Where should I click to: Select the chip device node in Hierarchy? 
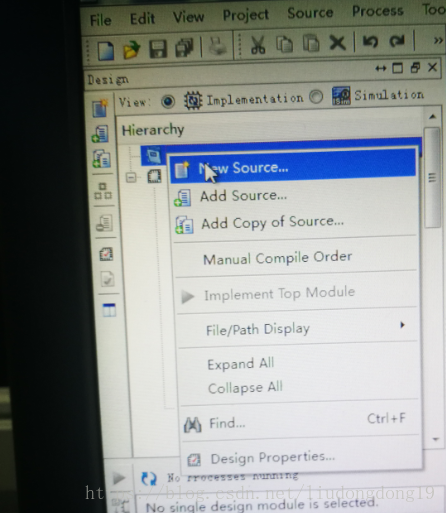(x=154, y=176)
